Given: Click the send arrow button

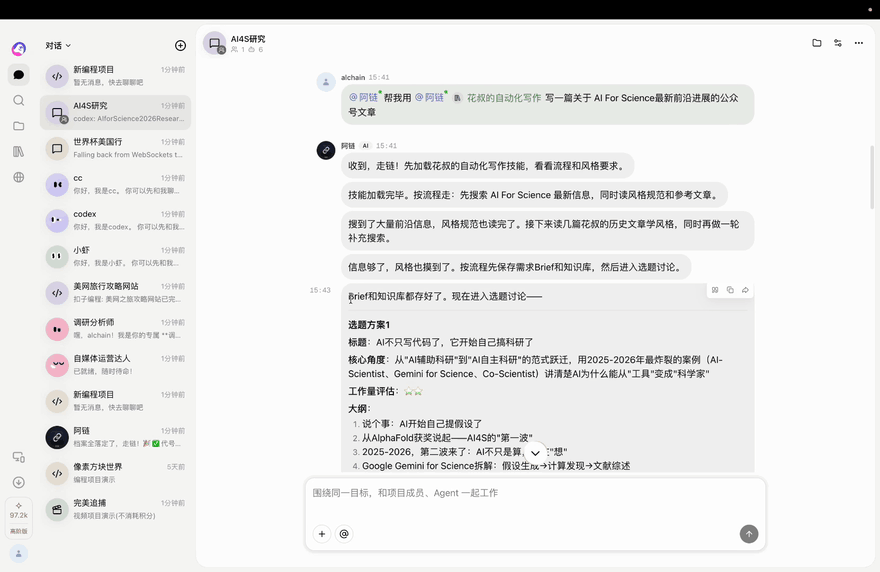Looking at the screenshot, I should tap(749, 534).
